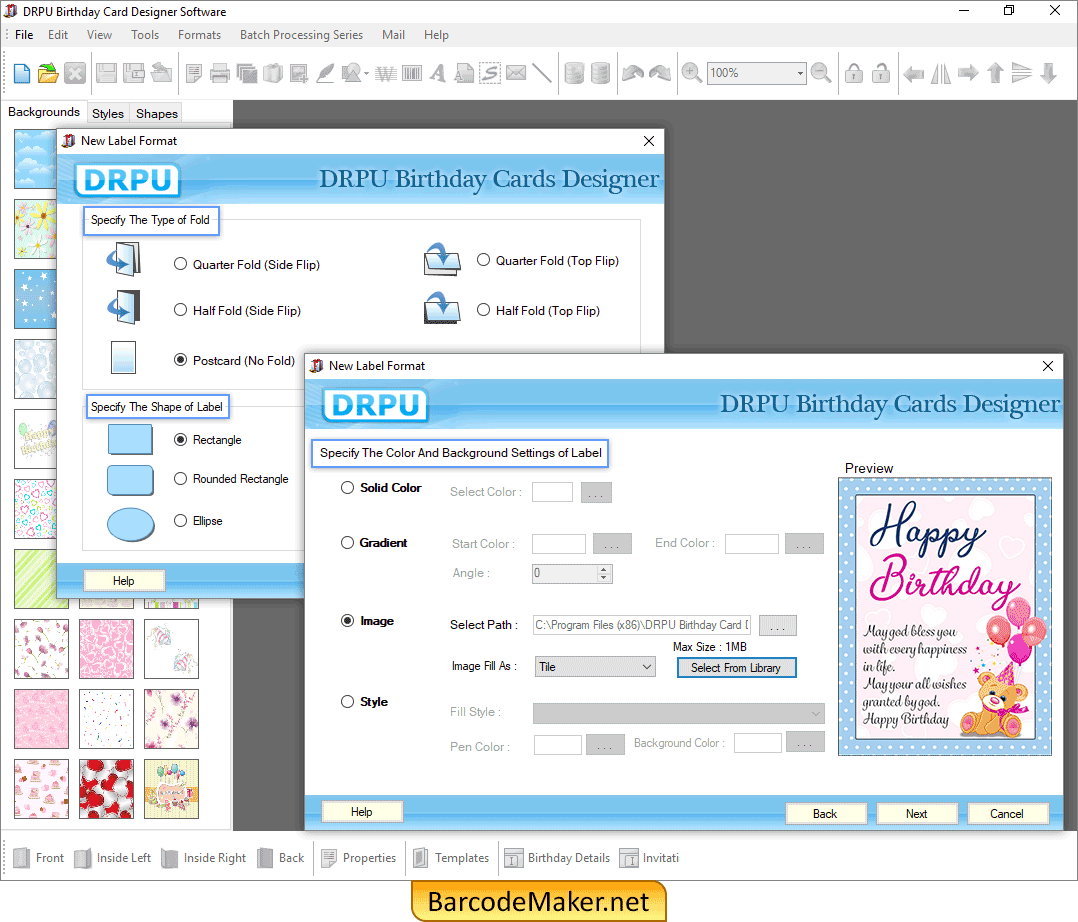Click the Next button in the dialog
This screenshot has width=1078, height=922.
coord(916,813)
